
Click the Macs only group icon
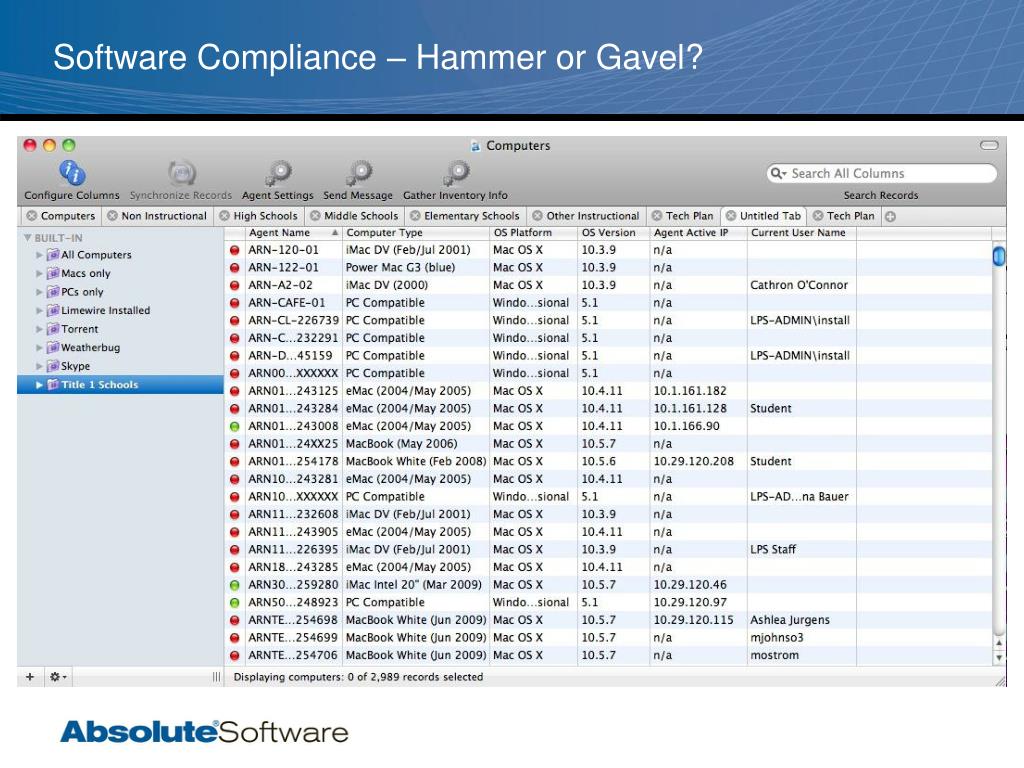(53, 273)
